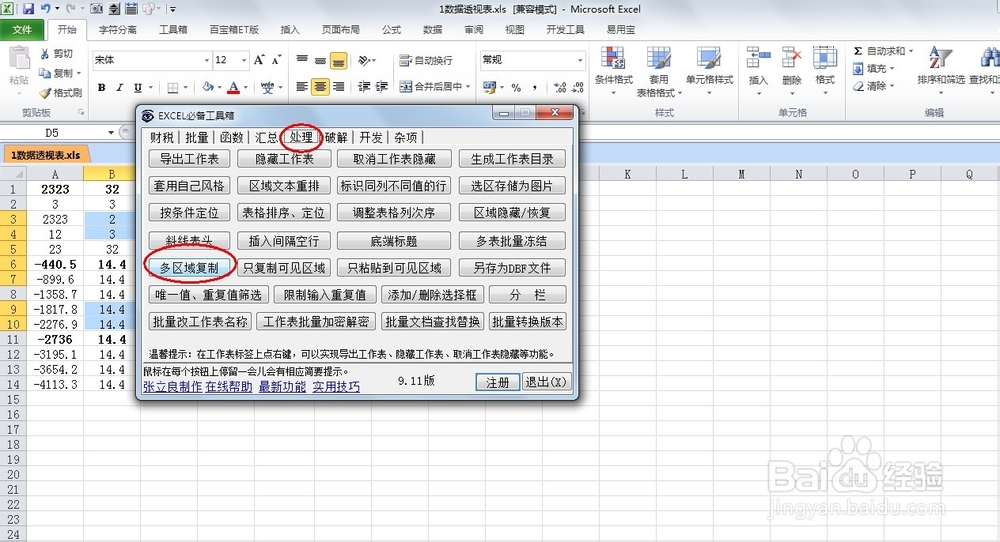Click the Format (格式) cells icon
This screenshot has width=1000, height=542.
click(825, 58)
